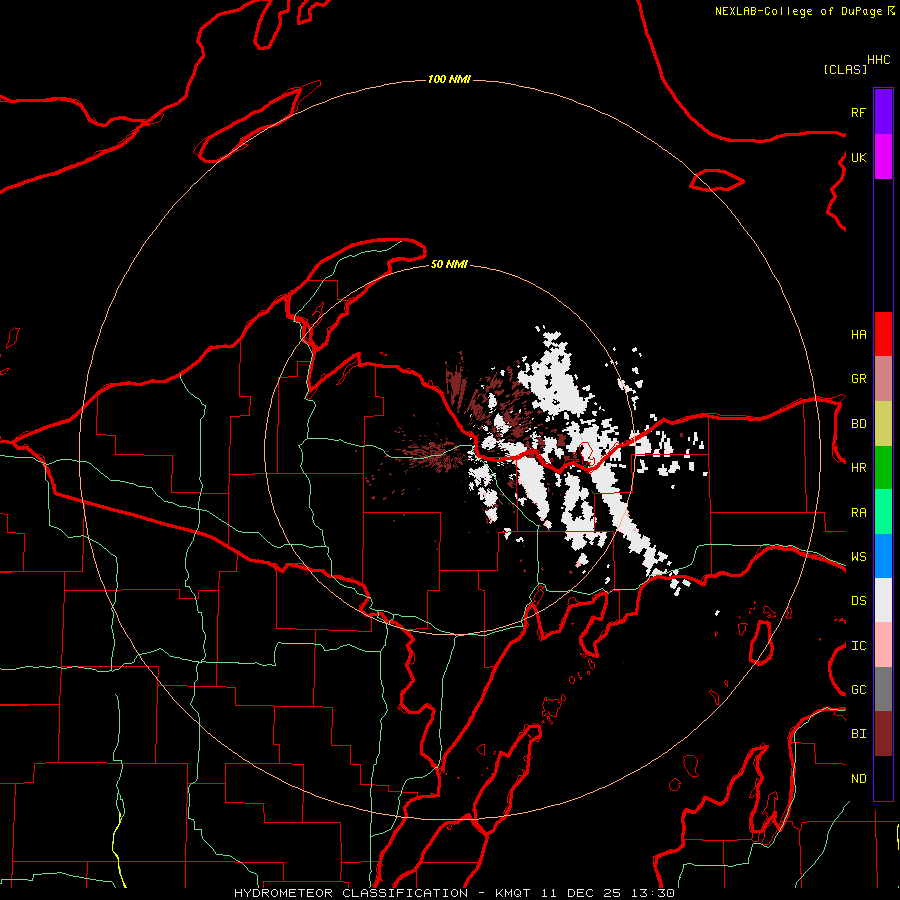
Task: Click the RF purple legend swatch
Action: click(x=883, y=112)
